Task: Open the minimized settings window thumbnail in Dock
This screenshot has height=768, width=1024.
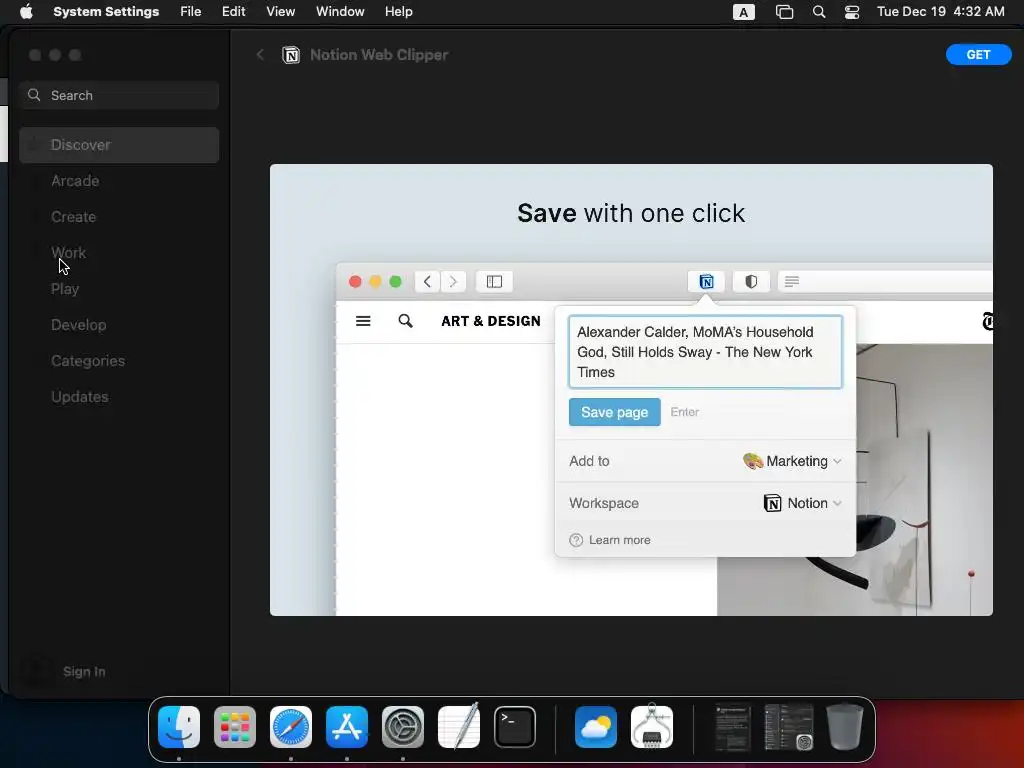Action: pyautogui.click(x=788, y=727)
